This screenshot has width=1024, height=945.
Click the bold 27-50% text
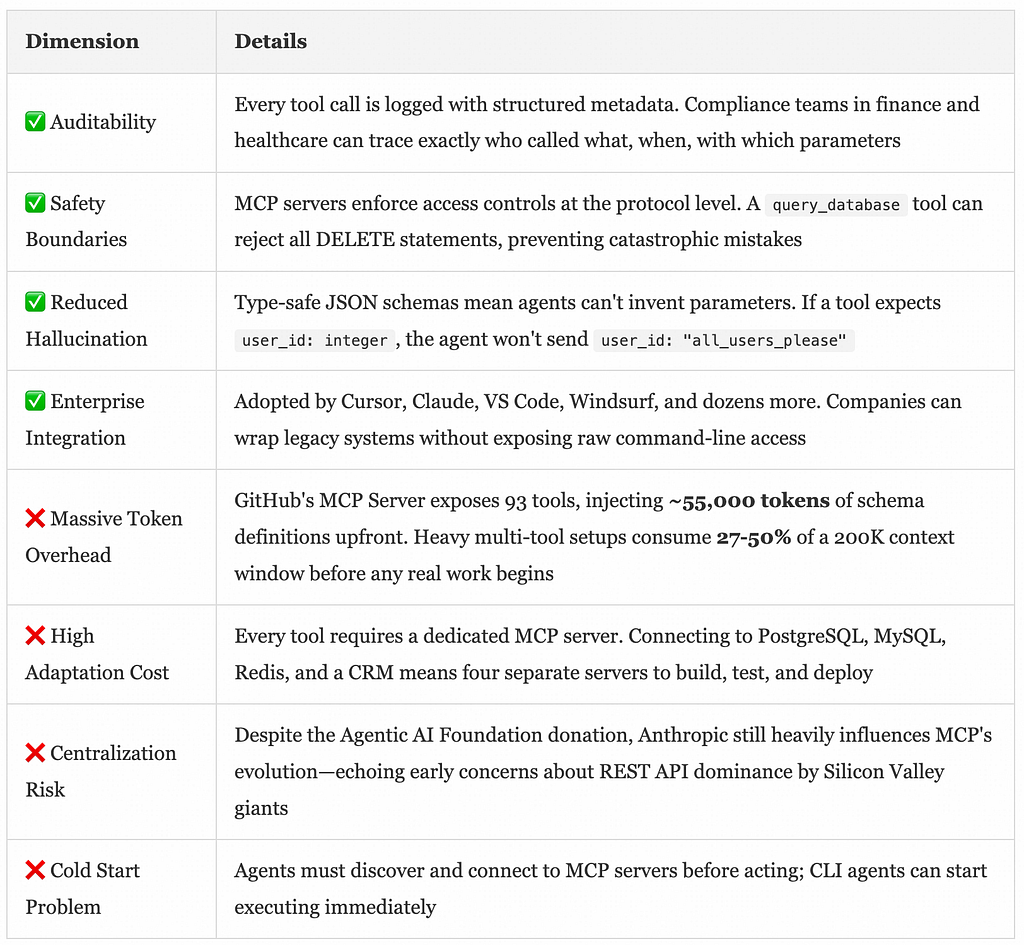click(x=754, y=537)
